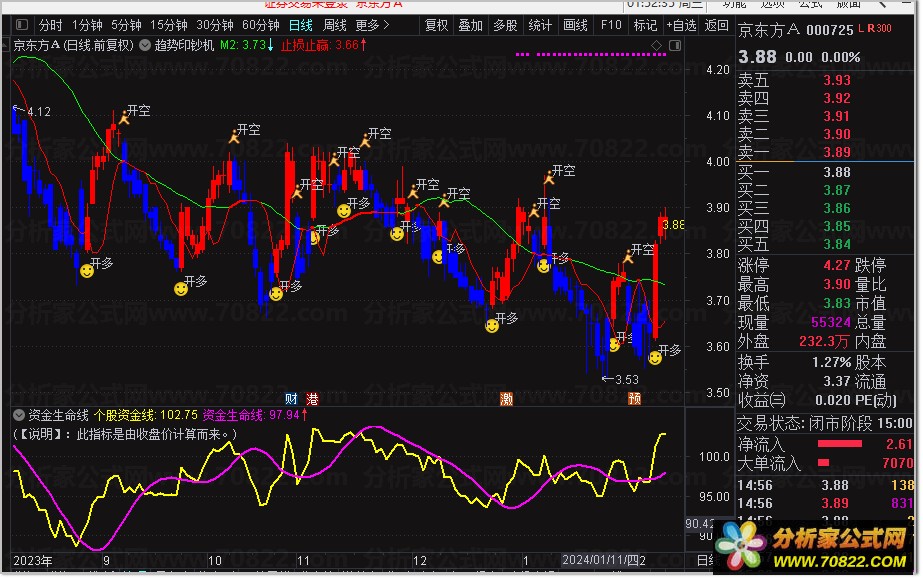Click the 标记 mark button
This screenshot has width=923, height=578.
coord(645,25)
